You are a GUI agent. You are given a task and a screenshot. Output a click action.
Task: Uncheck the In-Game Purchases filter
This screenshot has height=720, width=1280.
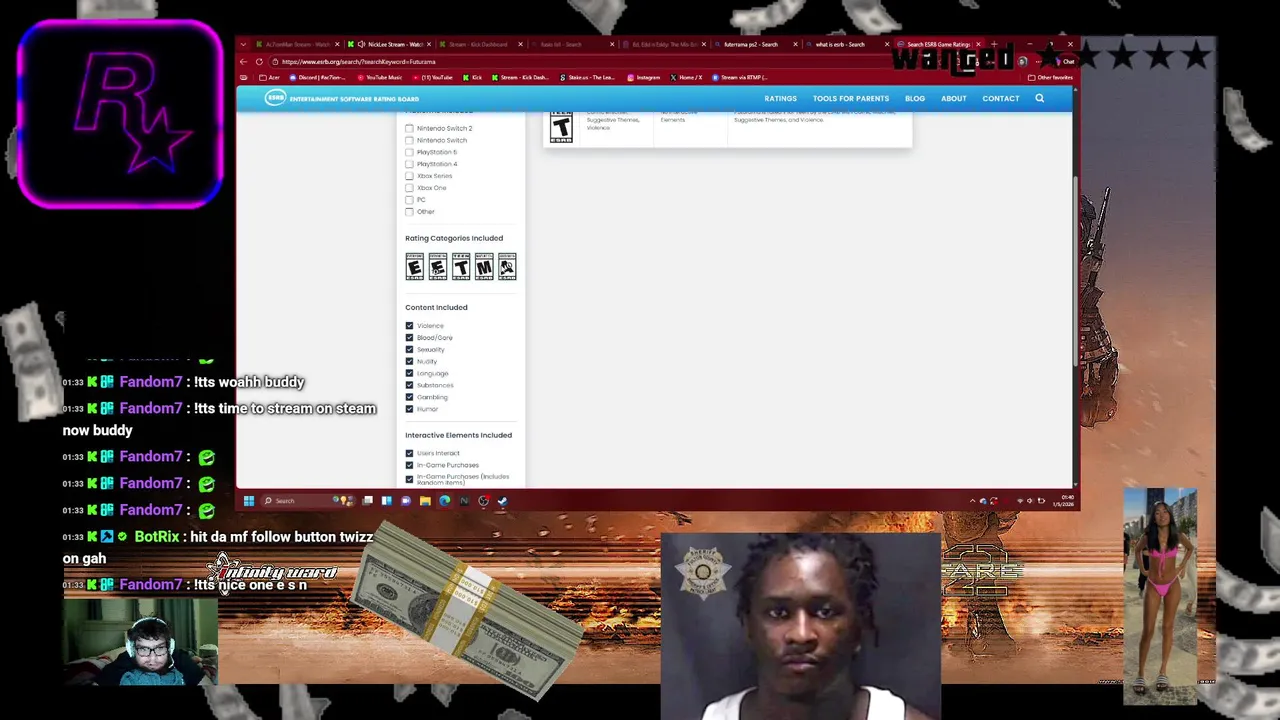click(x=409, y=465)
